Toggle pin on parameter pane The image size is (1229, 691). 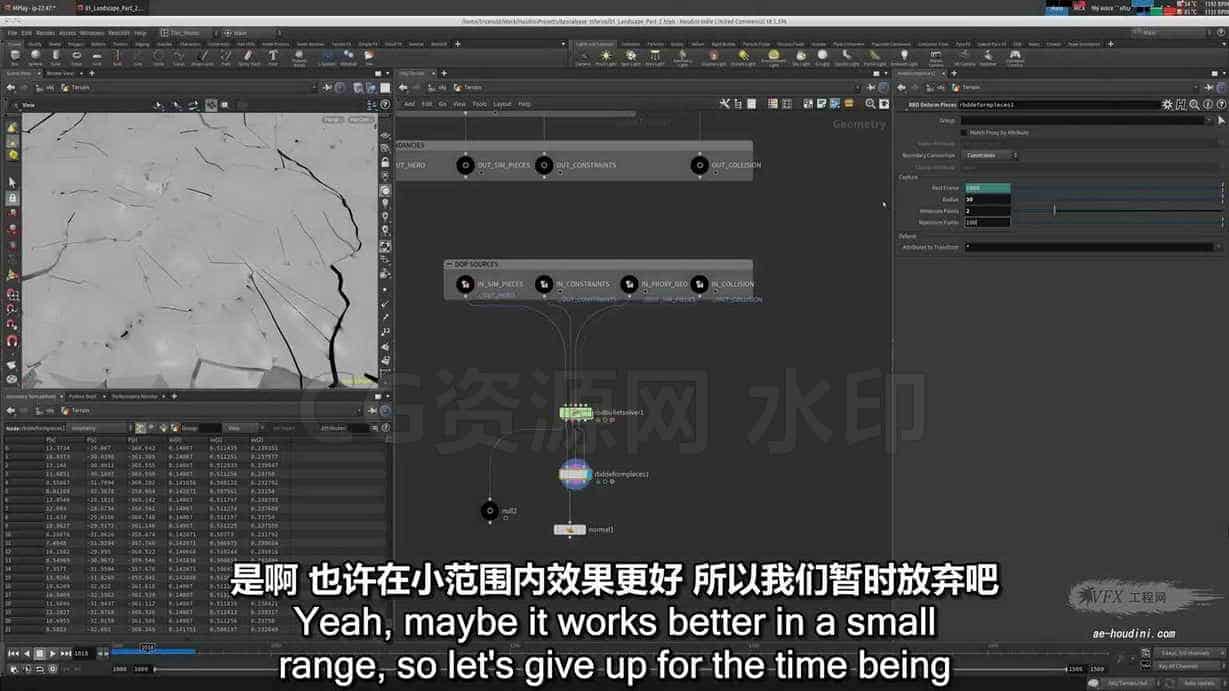point(1210,87)
